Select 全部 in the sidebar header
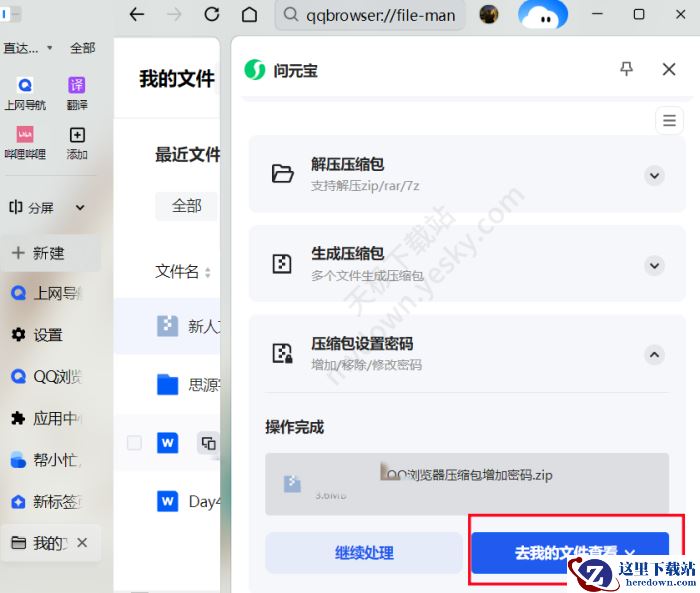The width and height of the screenshot is (700, 593). pos(83,48)
